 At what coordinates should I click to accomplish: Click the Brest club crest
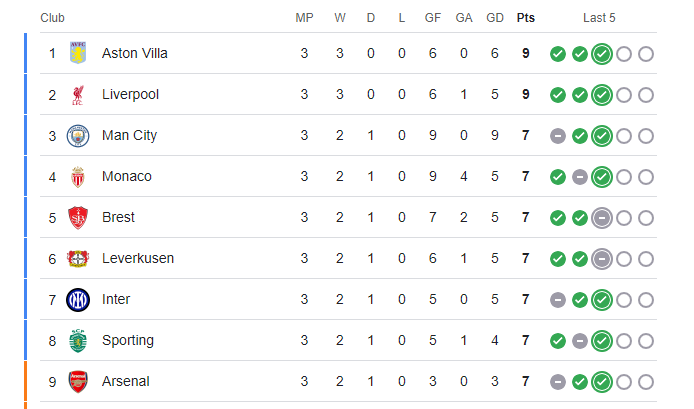tap(78, 218)
